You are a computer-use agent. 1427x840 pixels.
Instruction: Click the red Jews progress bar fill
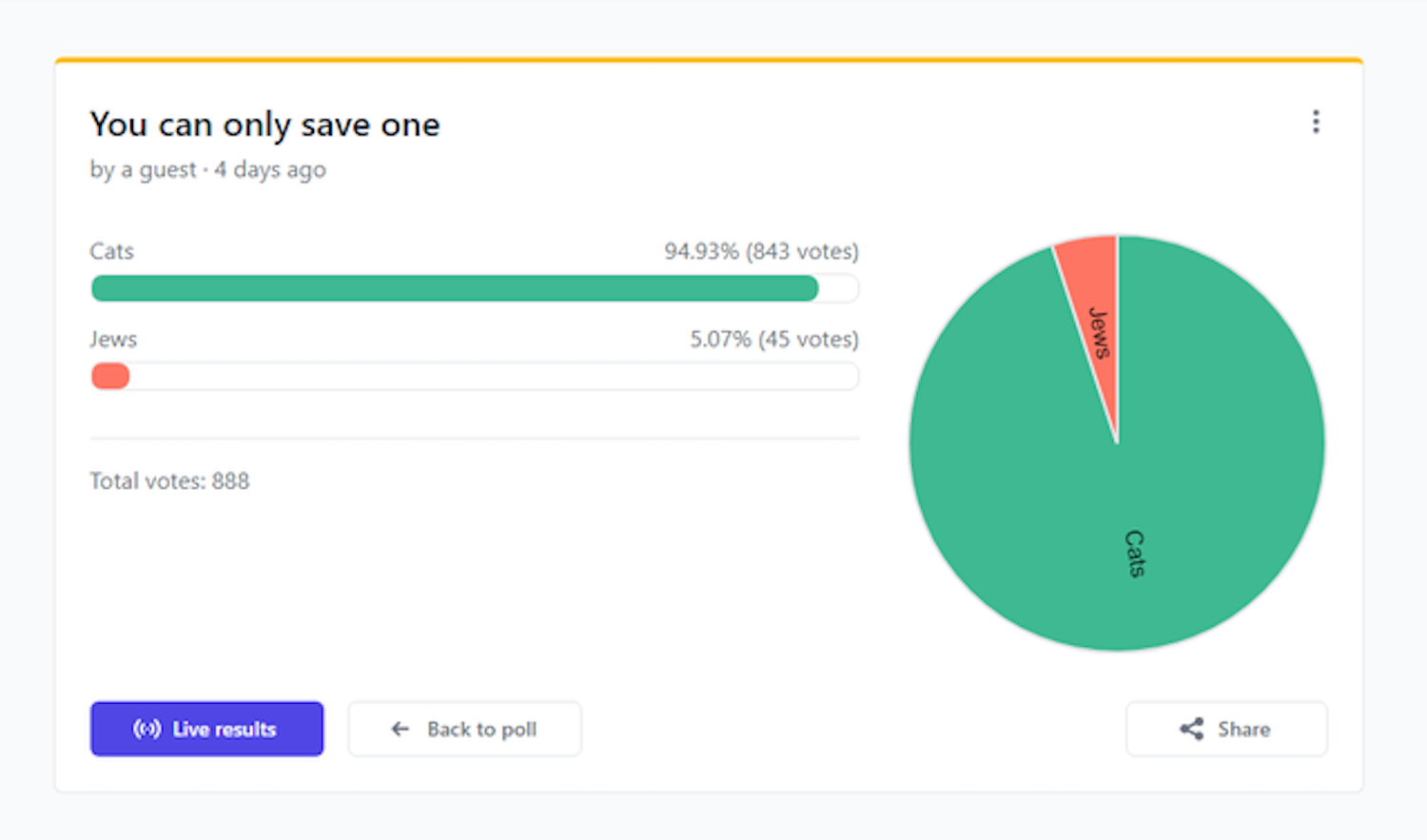(110, 377)
